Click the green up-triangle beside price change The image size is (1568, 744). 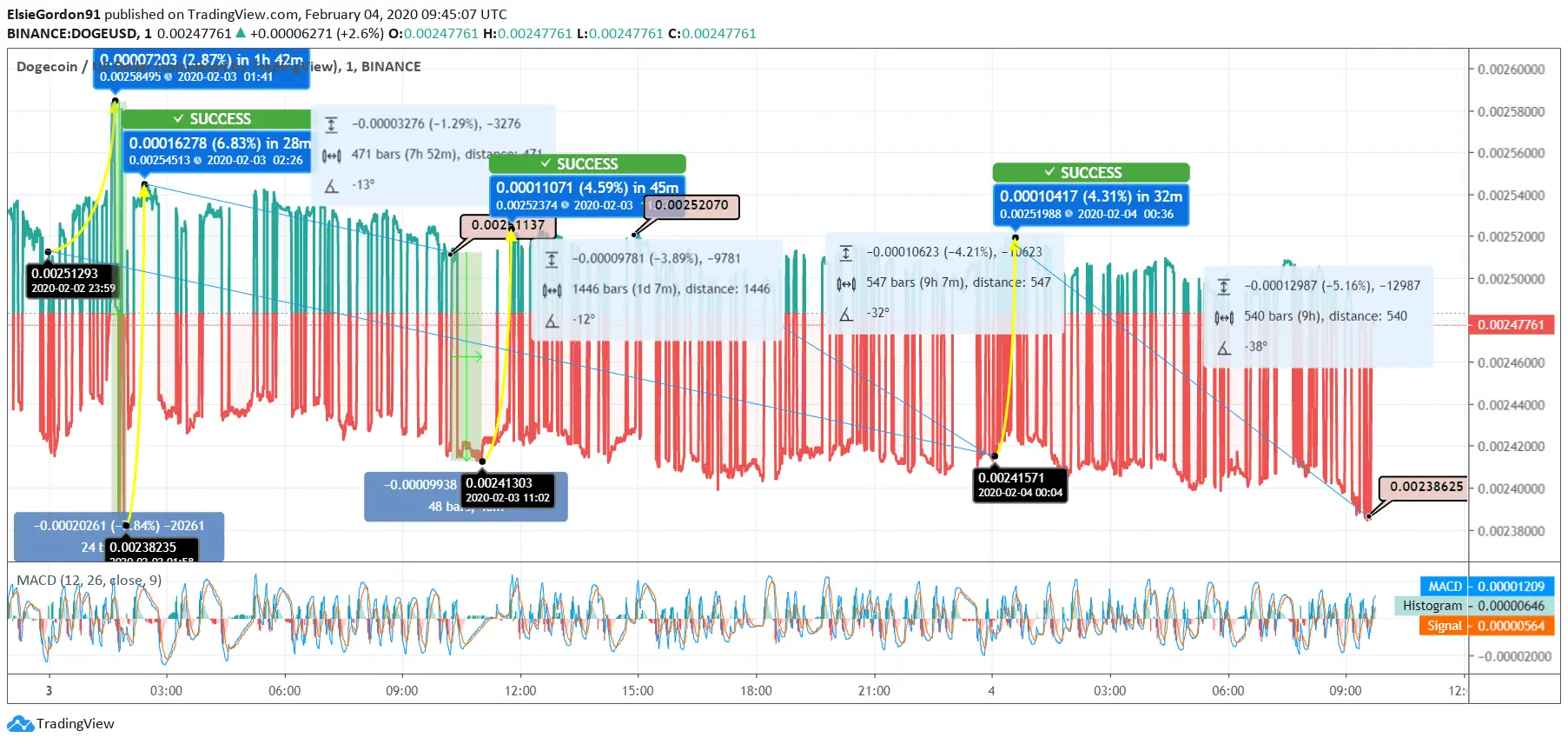(241, 33)
